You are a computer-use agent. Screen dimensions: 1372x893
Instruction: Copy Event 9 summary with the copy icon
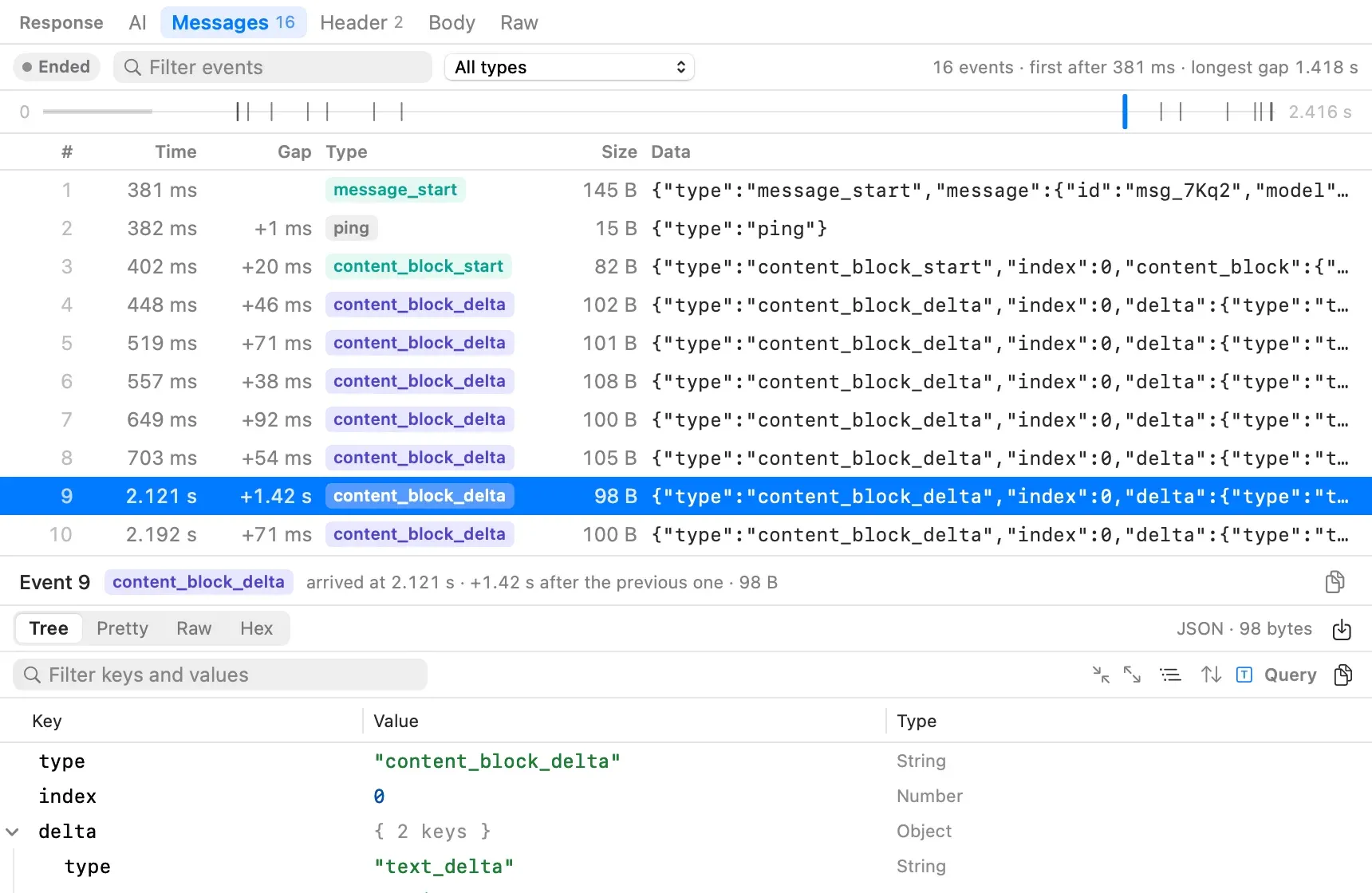coord(1335,582)
